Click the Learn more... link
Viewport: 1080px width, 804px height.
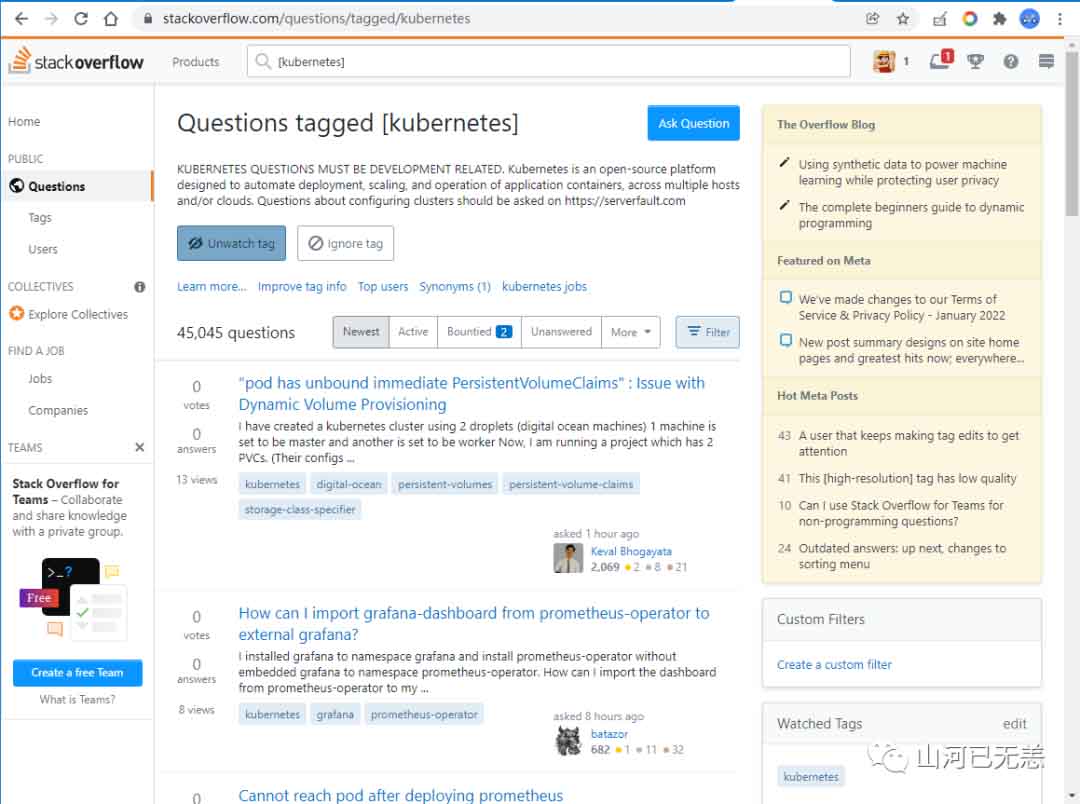tap(211, 287)
